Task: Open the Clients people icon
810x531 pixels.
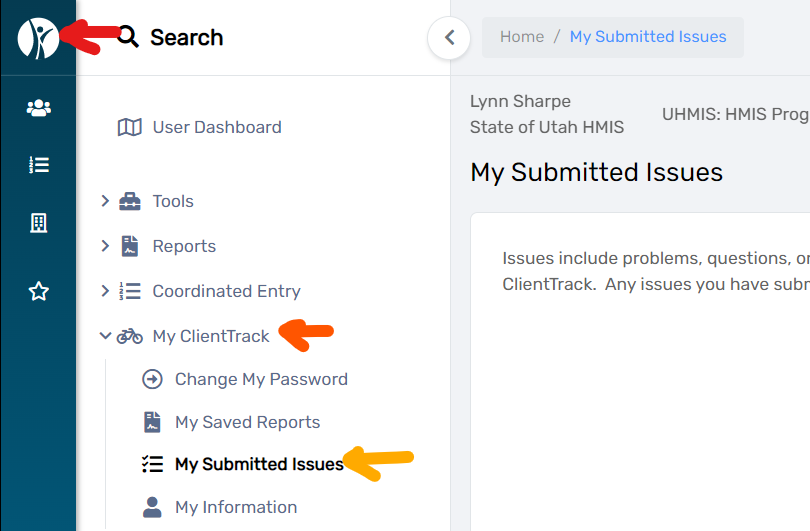Action: (38, 108)
